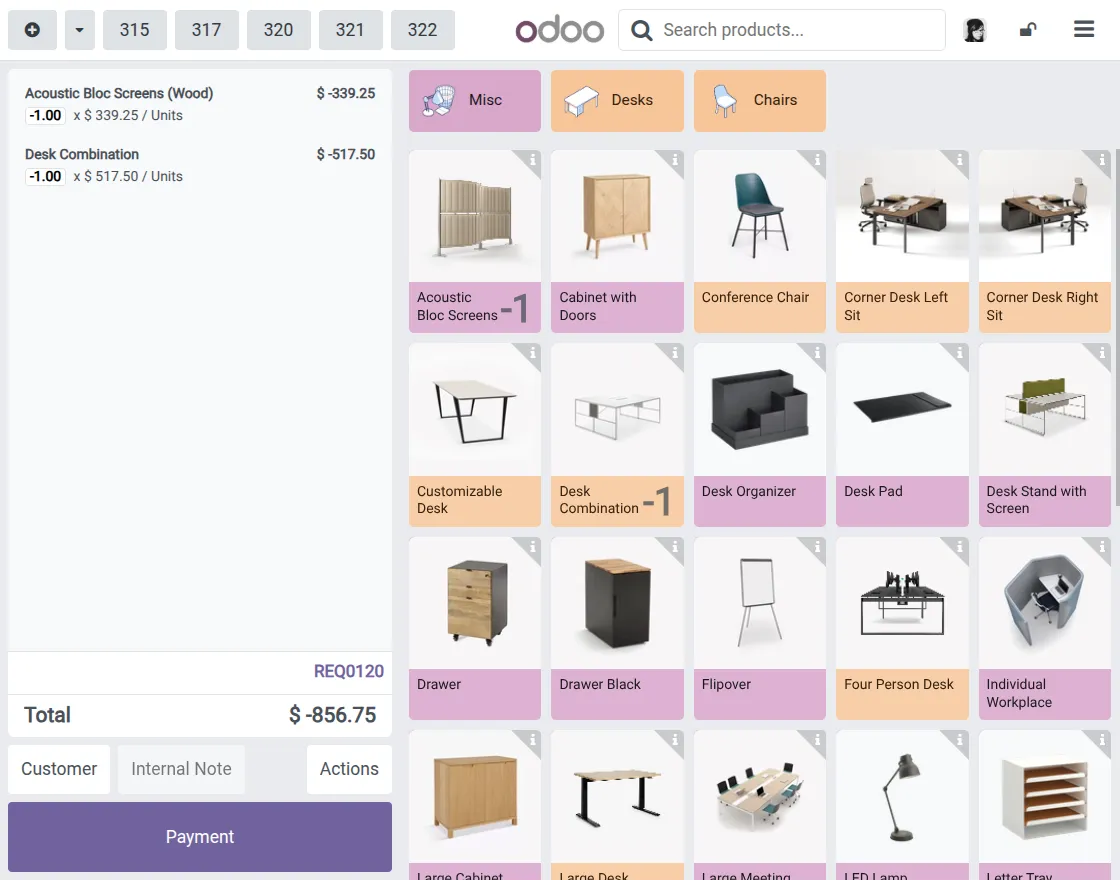Expand the orders dropdown arrow

tap(79, 30)
